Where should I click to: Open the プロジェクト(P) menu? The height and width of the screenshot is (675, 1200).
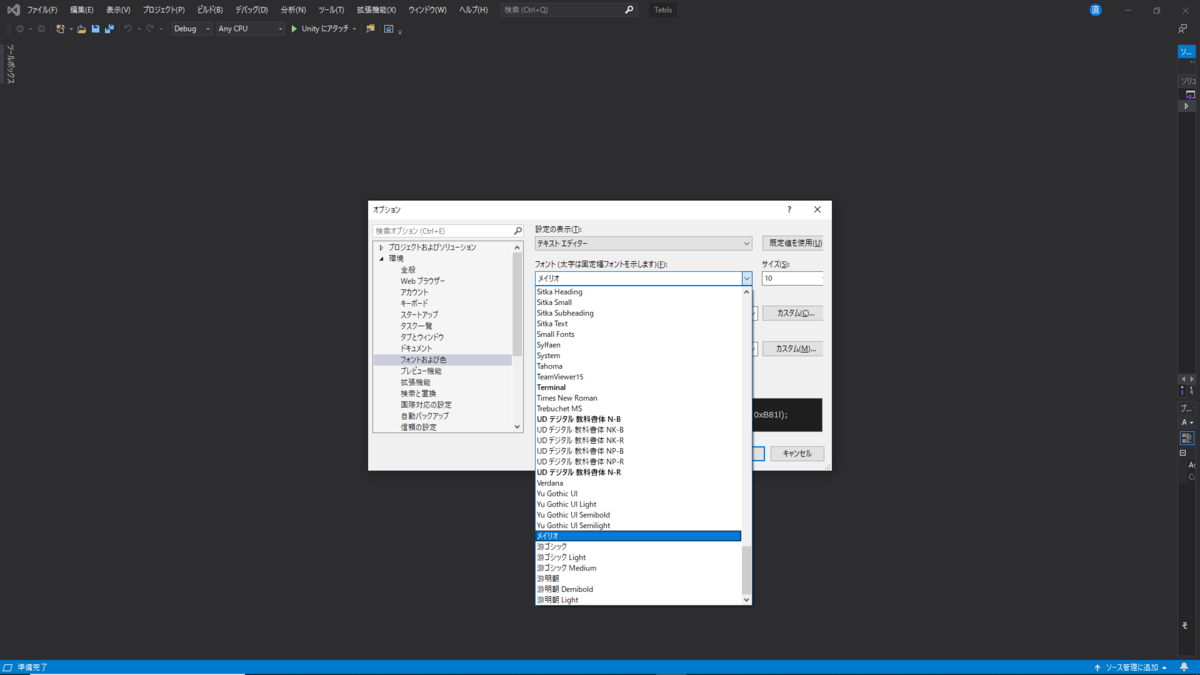[x=164, y=10]
